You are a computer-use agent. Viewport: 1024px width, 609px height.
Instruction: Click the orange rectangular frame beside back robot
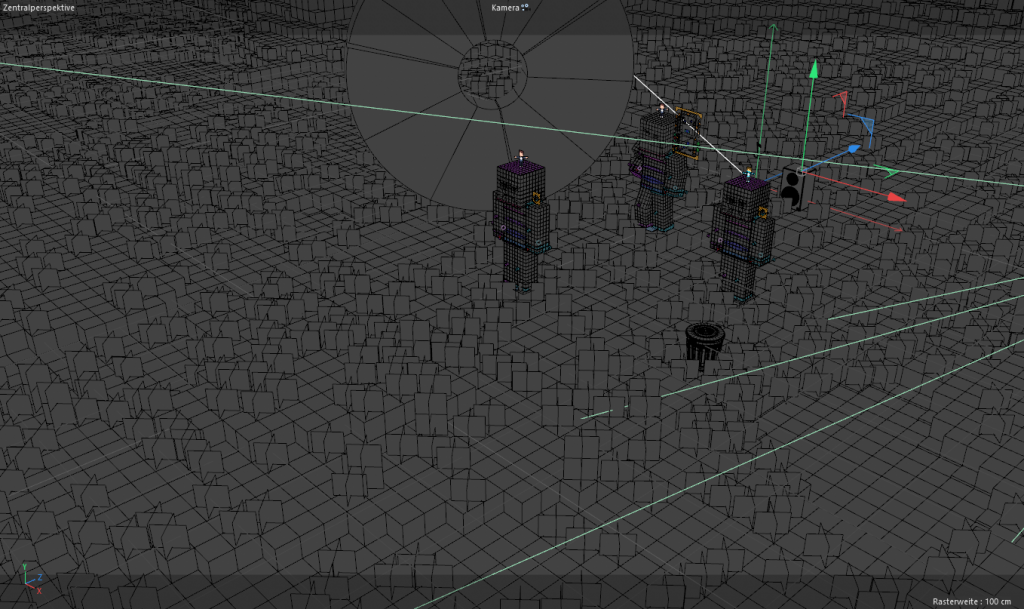point(687,134)
